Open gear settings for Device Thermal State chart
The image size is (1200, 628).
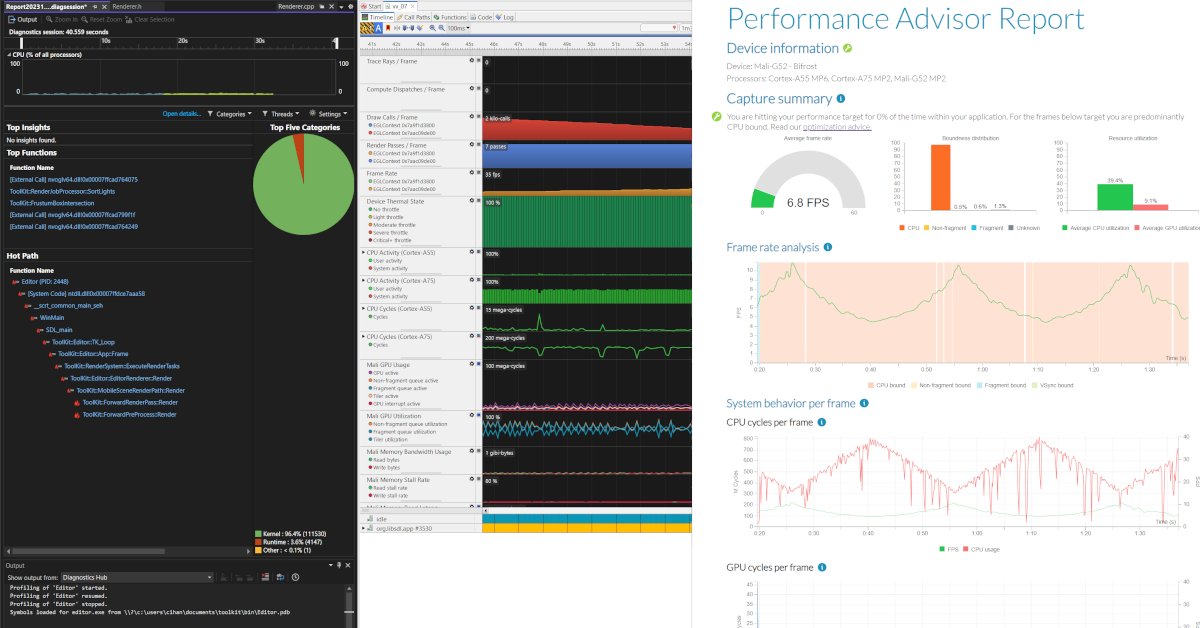click(472, 201)
